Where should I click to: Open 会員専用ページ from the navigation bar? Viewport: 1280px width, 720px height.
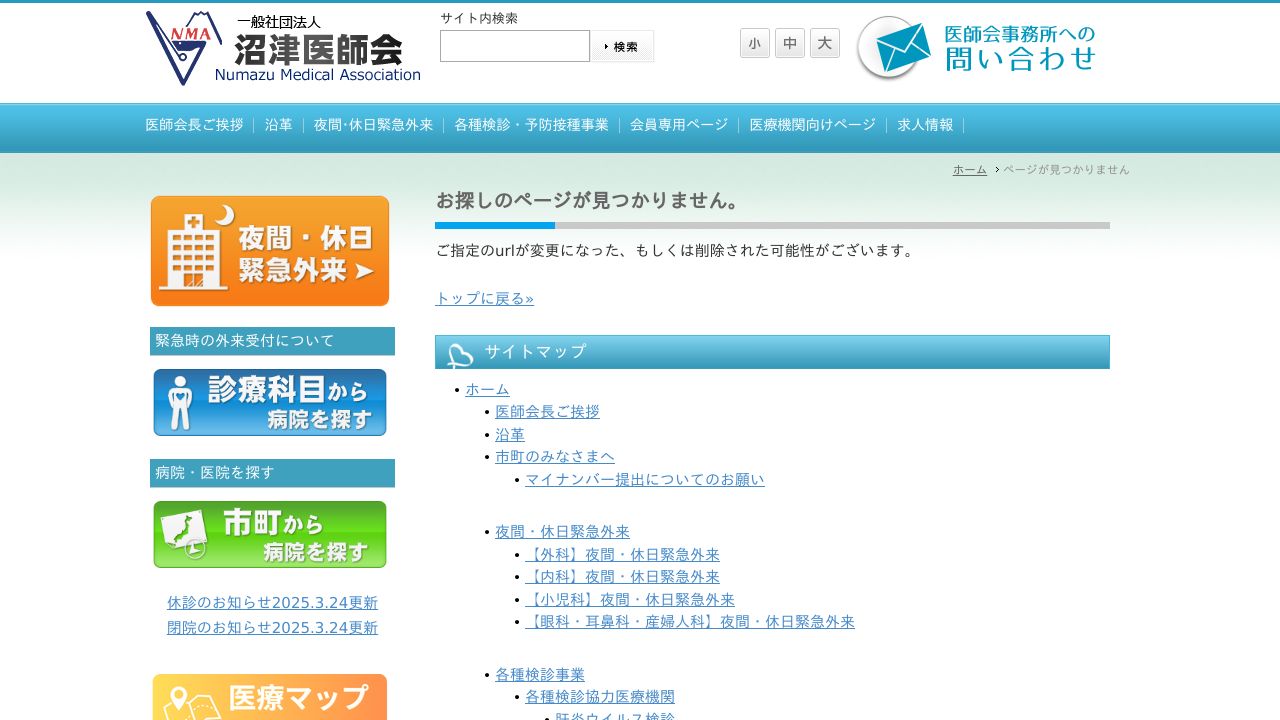(x=679, y=125)
